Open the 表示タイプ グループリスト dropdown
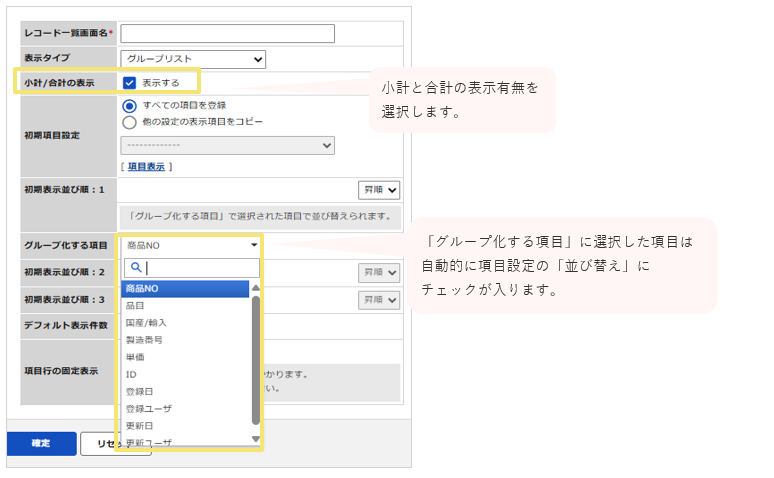The image size is (774, 478). (x=193, y=59)
